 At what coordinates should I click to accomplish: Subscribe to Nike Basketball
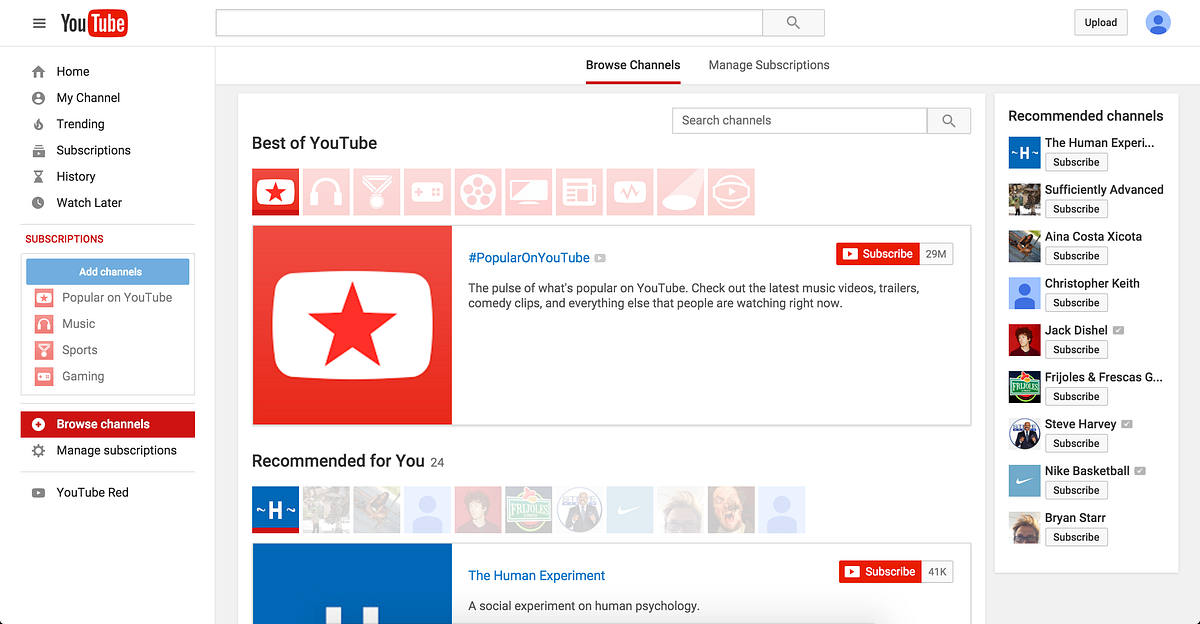1076,490
